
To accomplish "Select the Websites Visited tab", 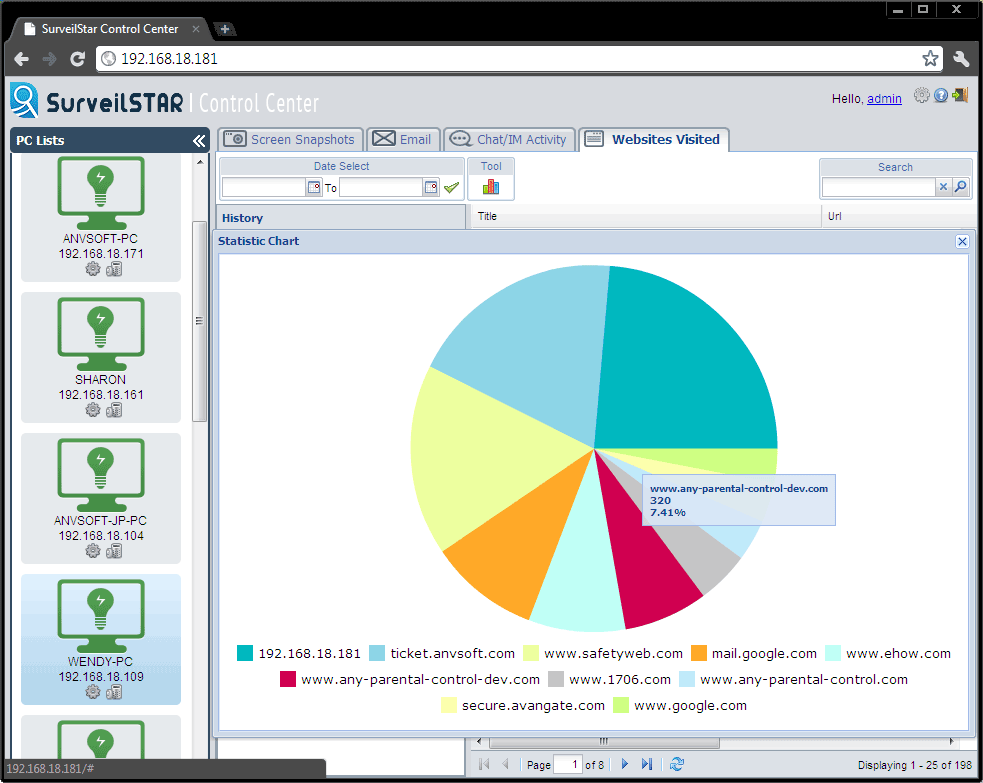I will point(653,139).
